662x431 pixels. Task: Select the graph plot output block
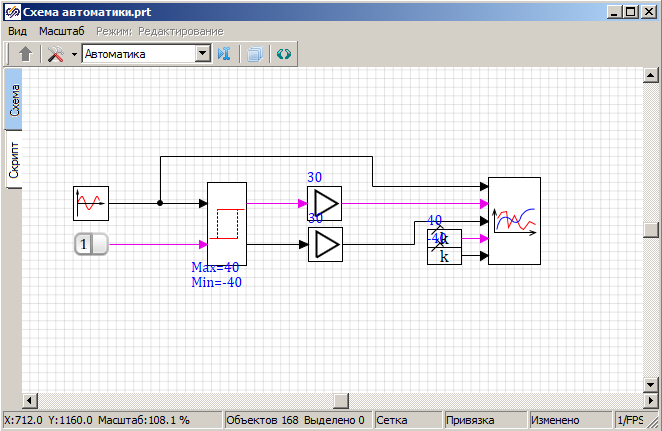(x=514, y=220)
